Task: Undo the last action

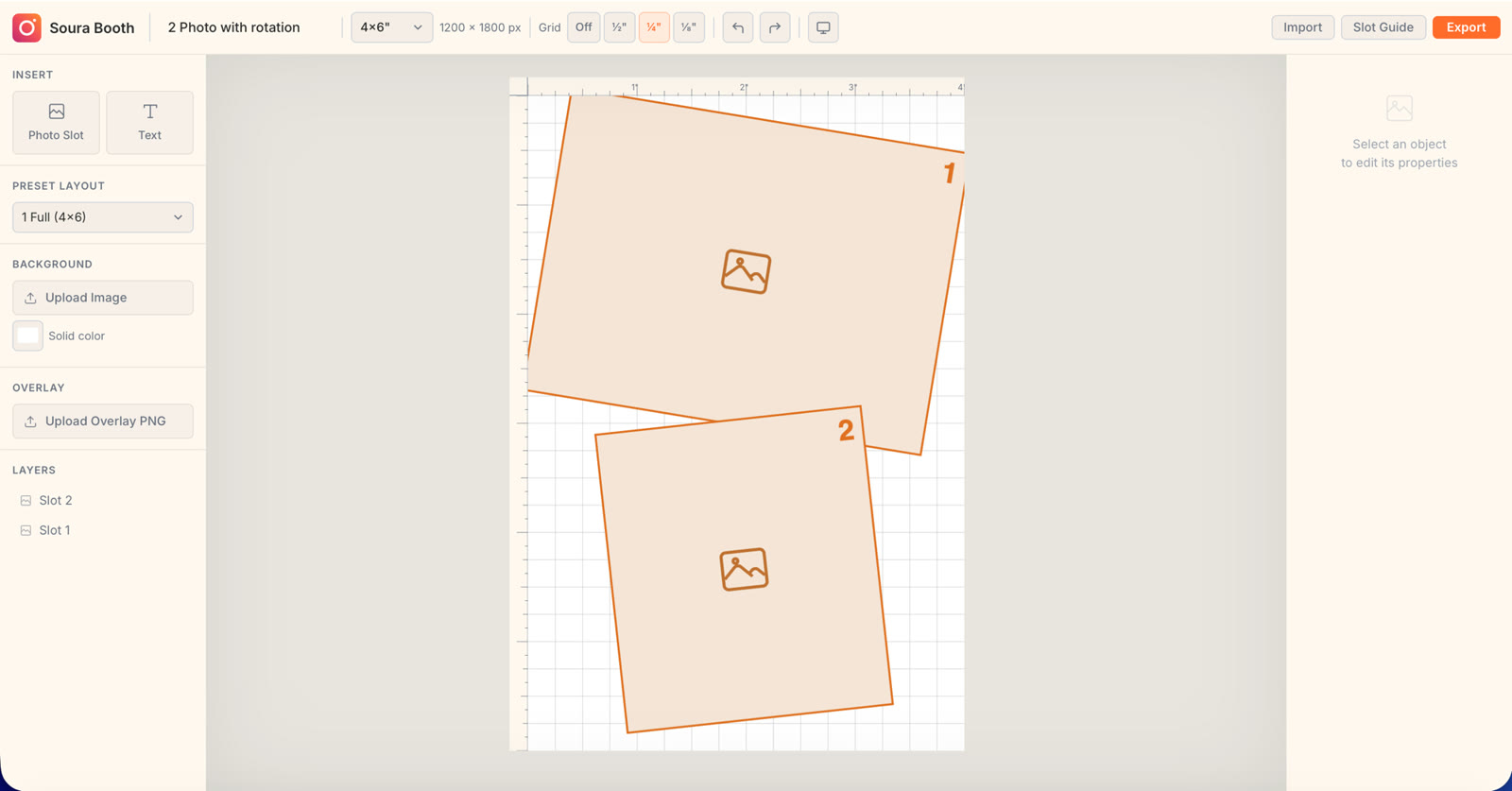Action: tap(738, 27)
